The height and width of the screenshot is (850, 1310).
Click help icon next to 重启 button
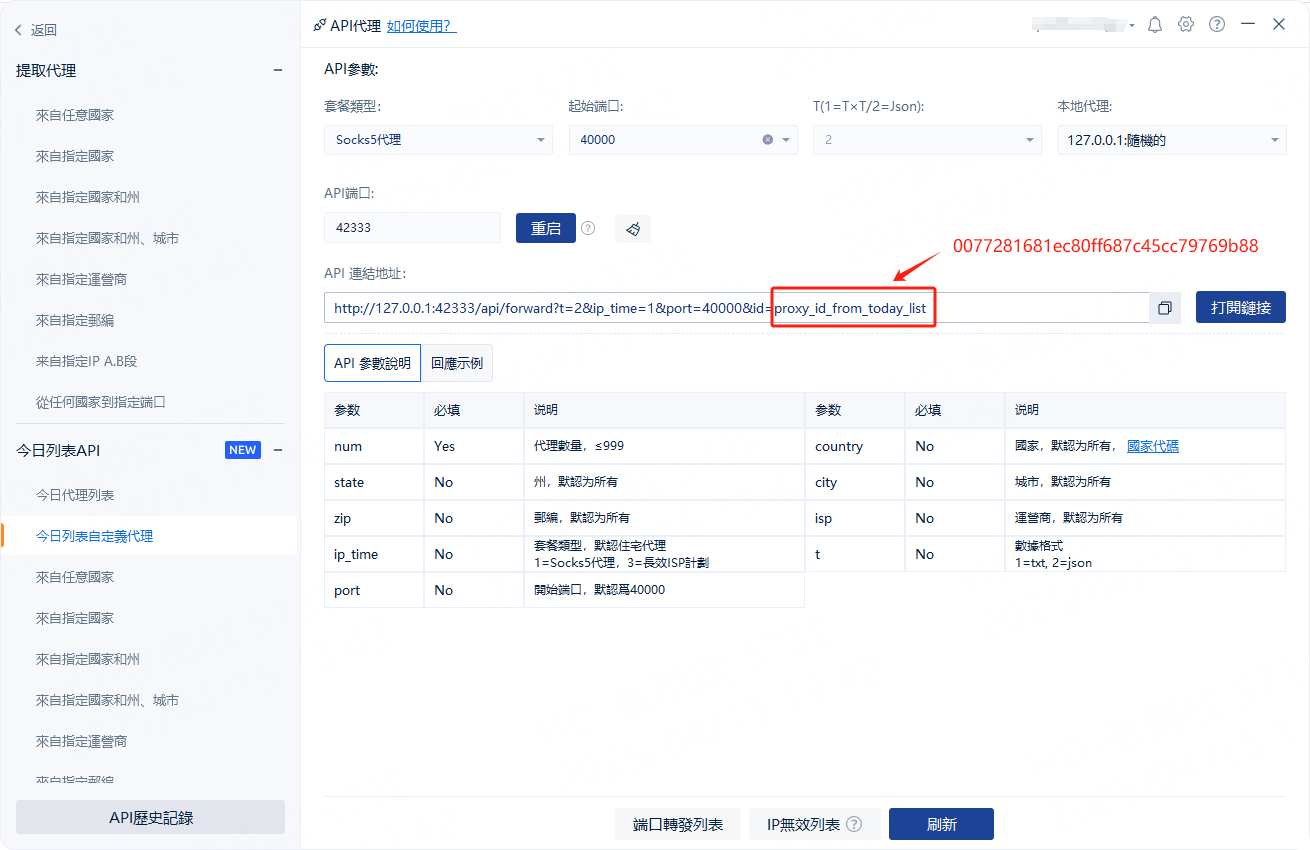pos(588,228)
